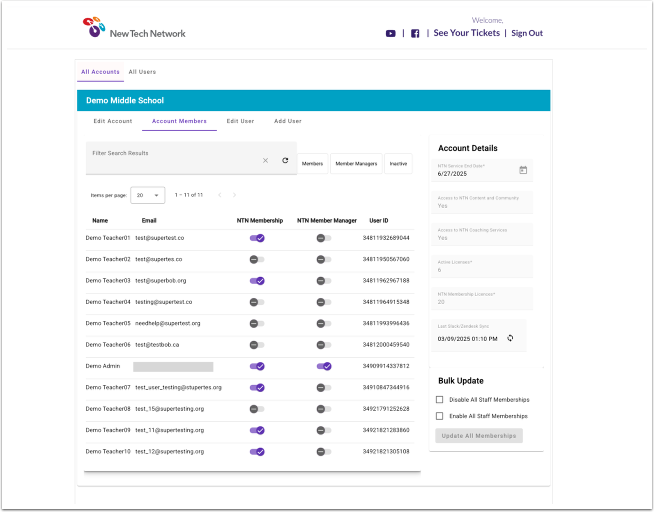Open the Facebook icon link
The width and height of the screenshot is (654, 512).
point(415,33)
